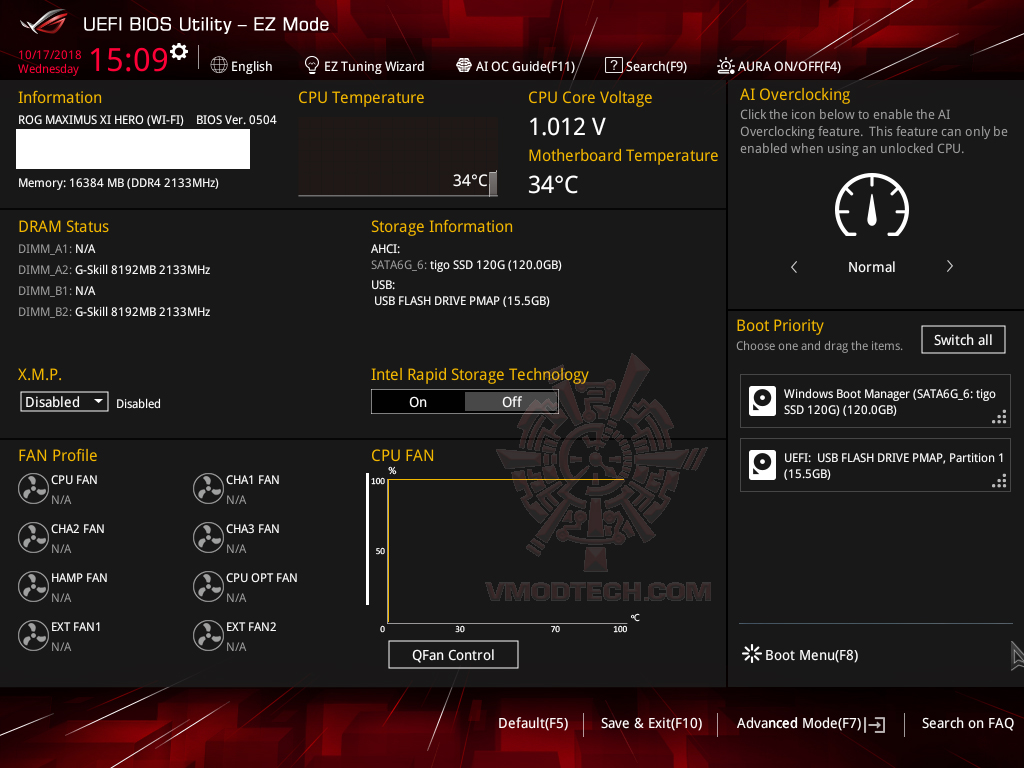Click ROG MAXIMUS XI HERO (WI-FI) text
This screenshot has height=768, width=1024.
coord(101,120)
